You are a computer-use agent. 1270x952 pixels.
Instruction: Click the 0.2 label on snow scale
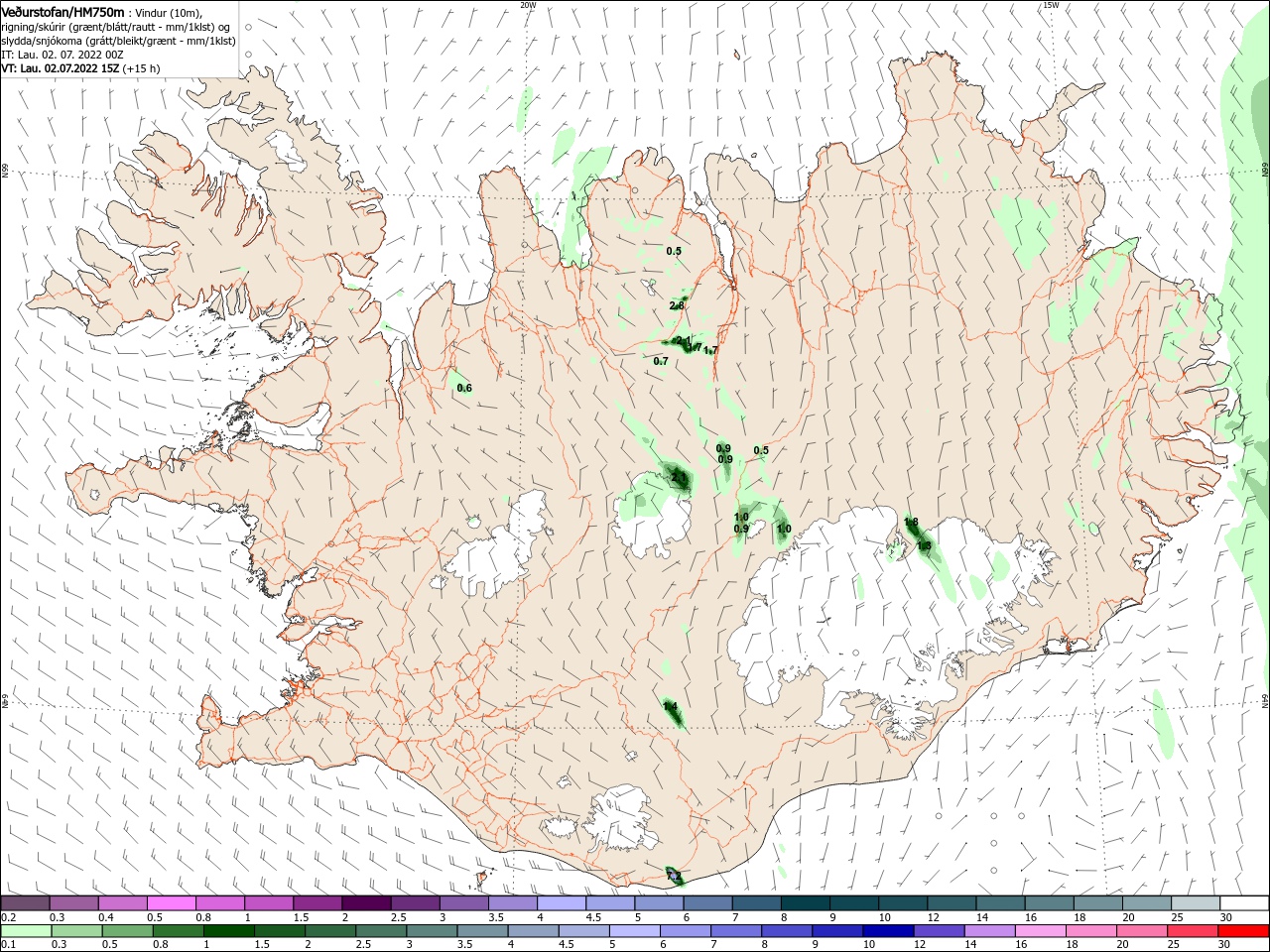pyautogui.click(x=9, y=917)
